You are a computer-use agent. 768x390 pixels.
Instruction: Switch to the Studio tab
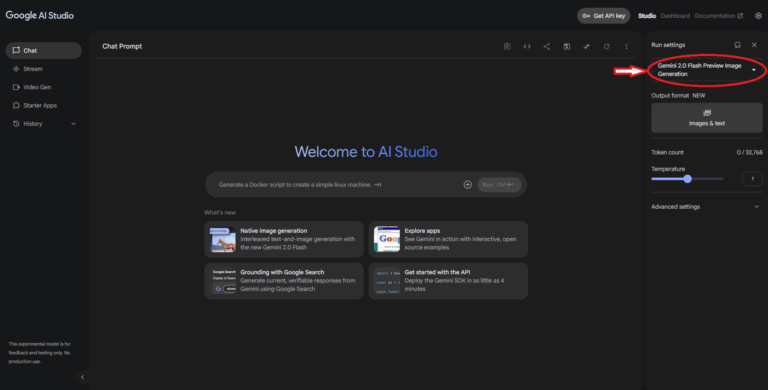[647, 16]
